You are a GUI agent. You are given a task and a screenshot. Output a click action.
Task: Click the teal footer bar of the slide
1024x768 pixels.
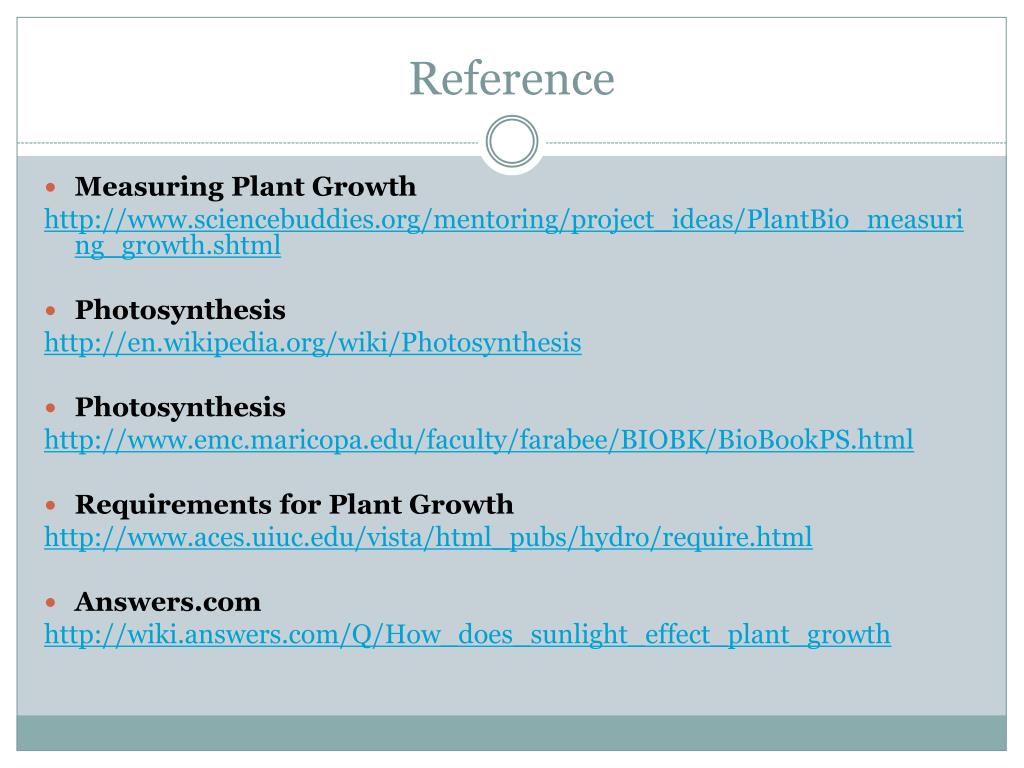coord(511,733)
